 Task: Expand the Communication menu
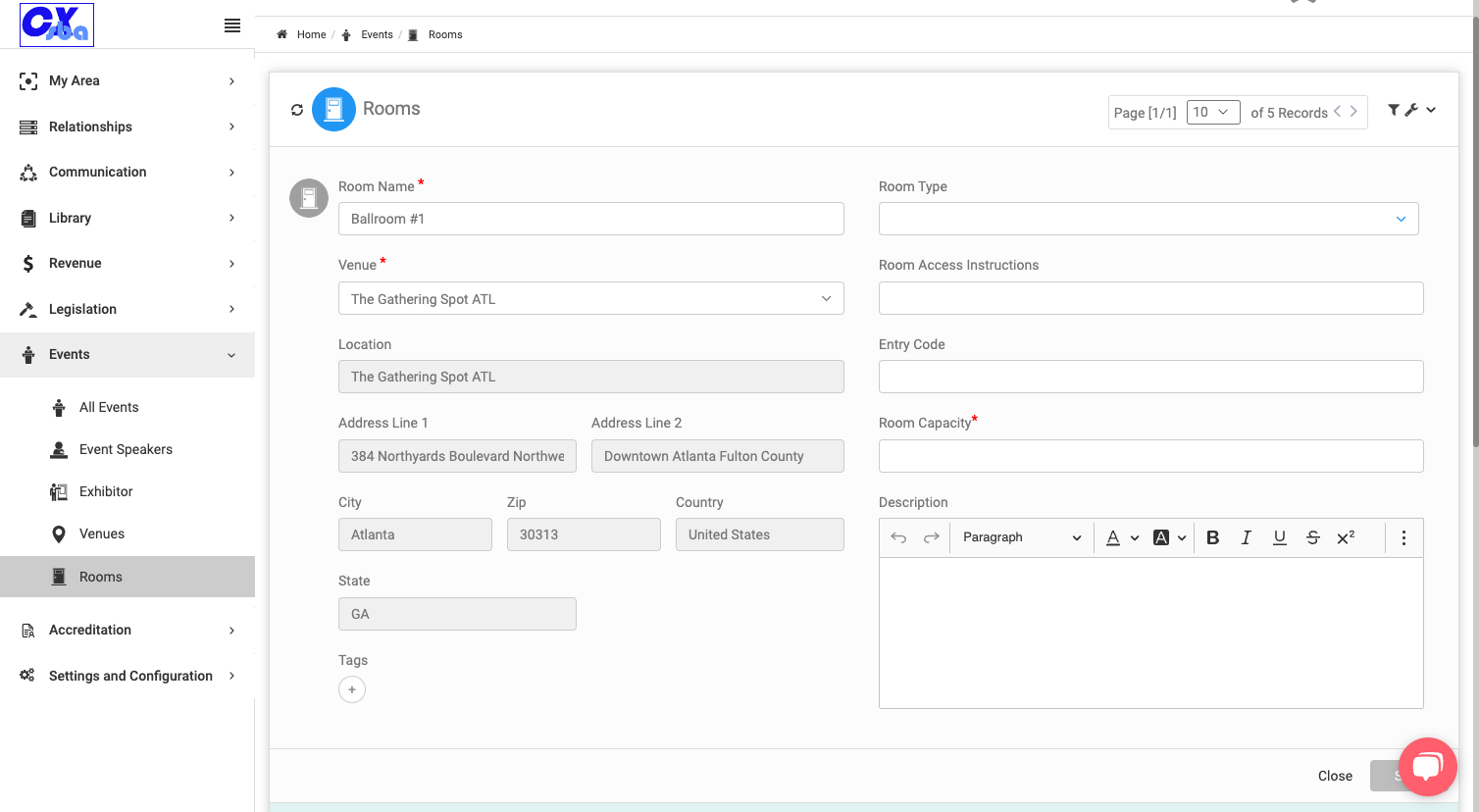[127, 172]
